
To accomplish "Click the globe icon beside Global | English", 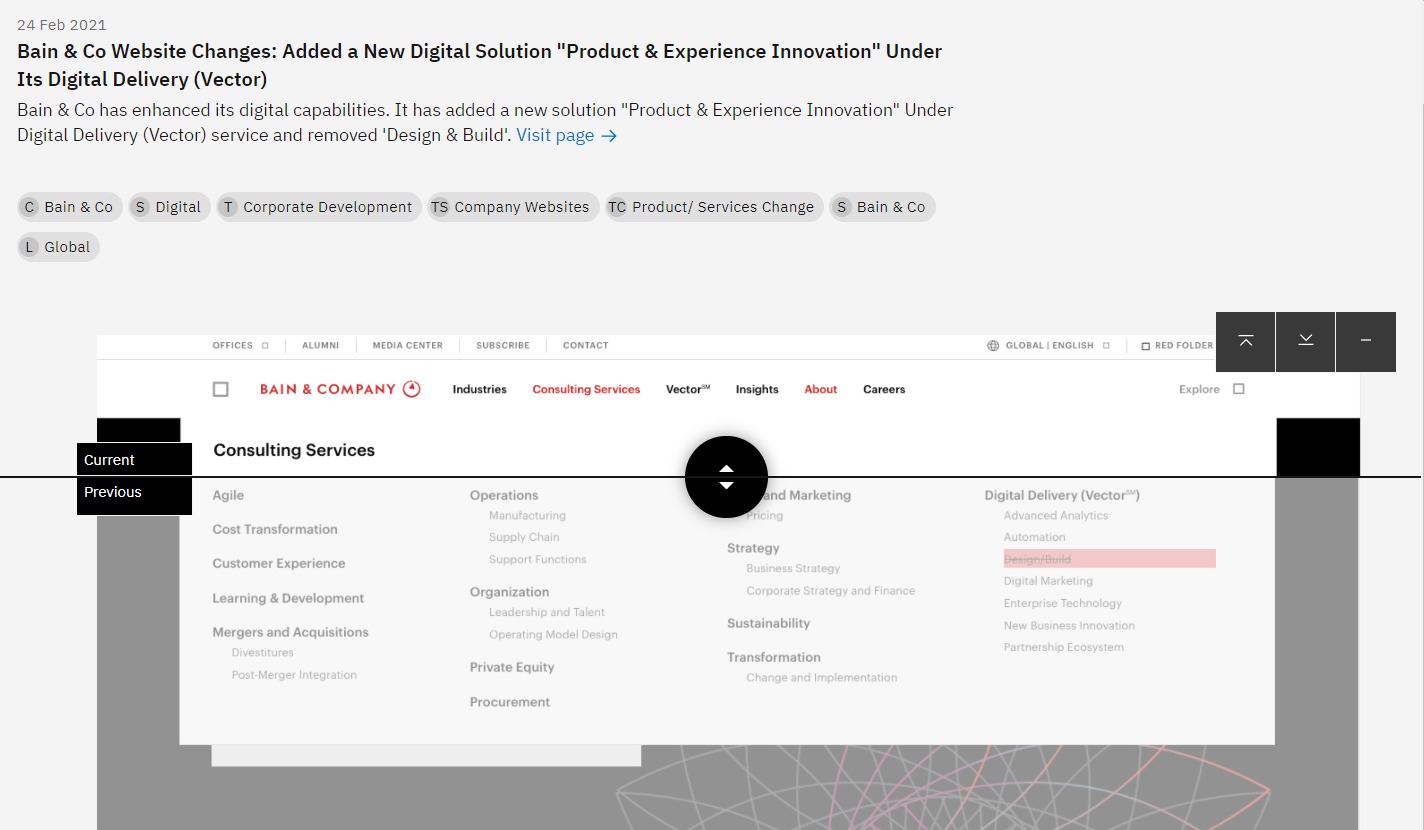I will (x=993, y=345).
